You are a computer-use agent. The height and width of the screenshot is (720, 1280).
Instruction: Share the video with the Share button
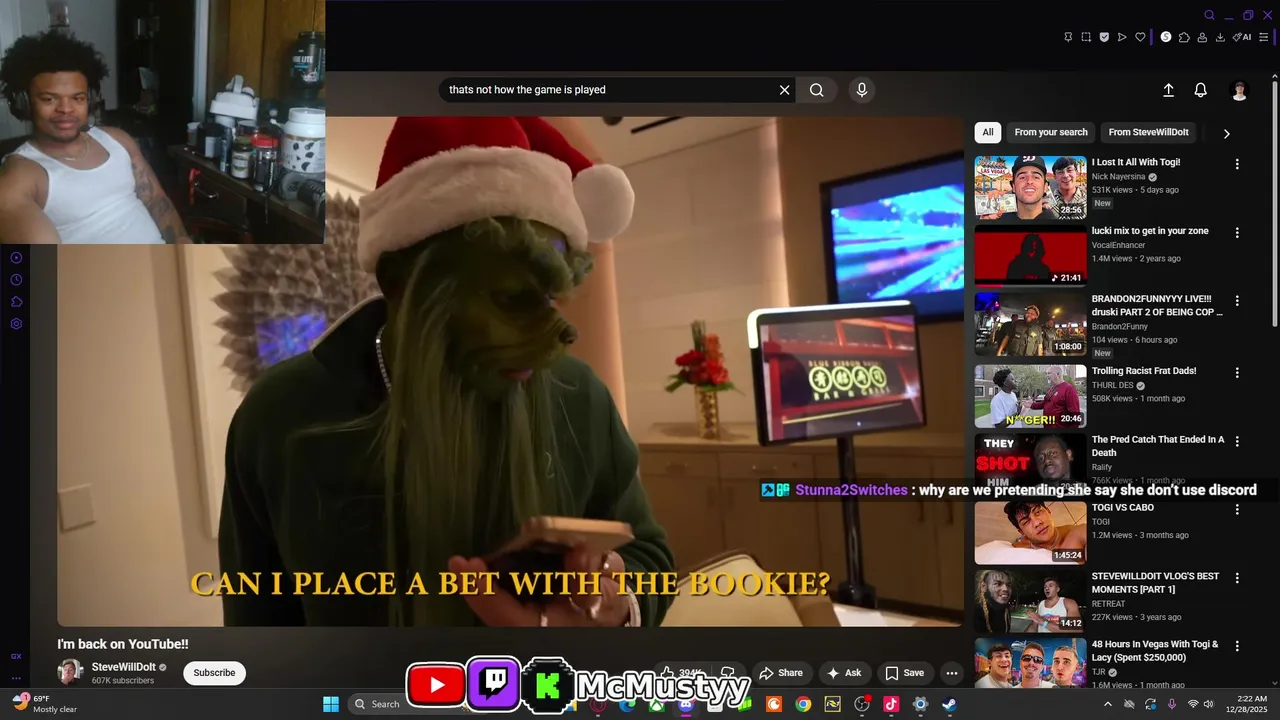coord(780,673)
